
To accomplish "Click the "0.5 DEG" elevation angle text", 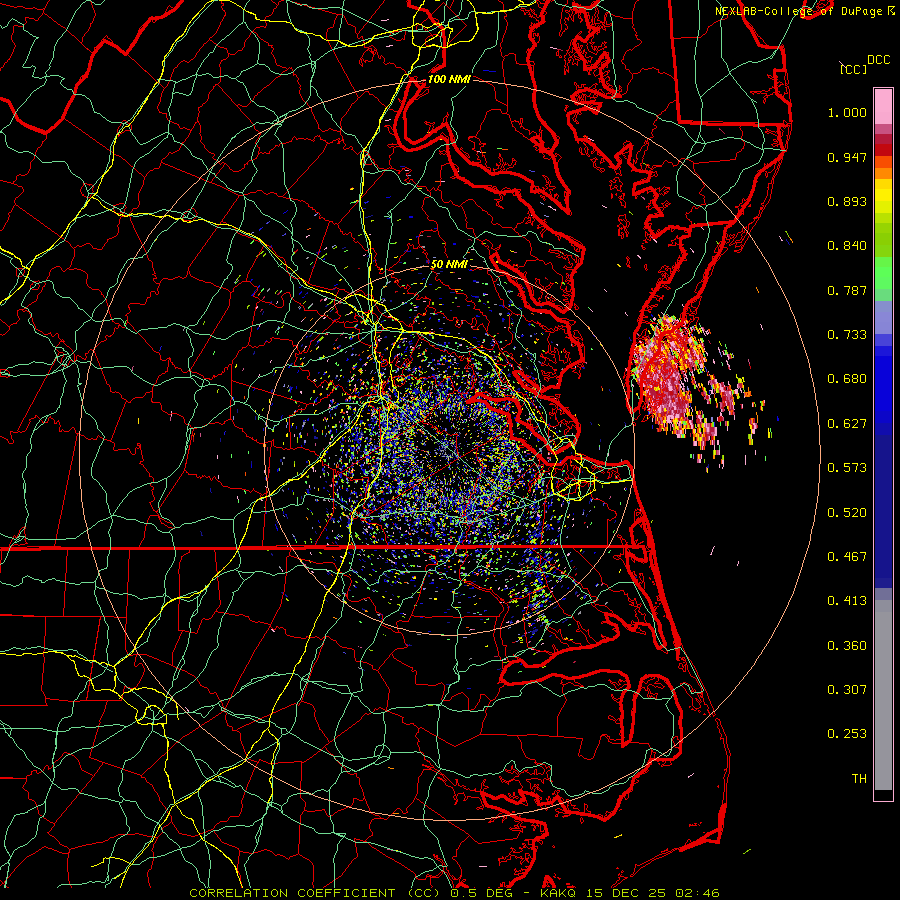I will coord(482,893).
